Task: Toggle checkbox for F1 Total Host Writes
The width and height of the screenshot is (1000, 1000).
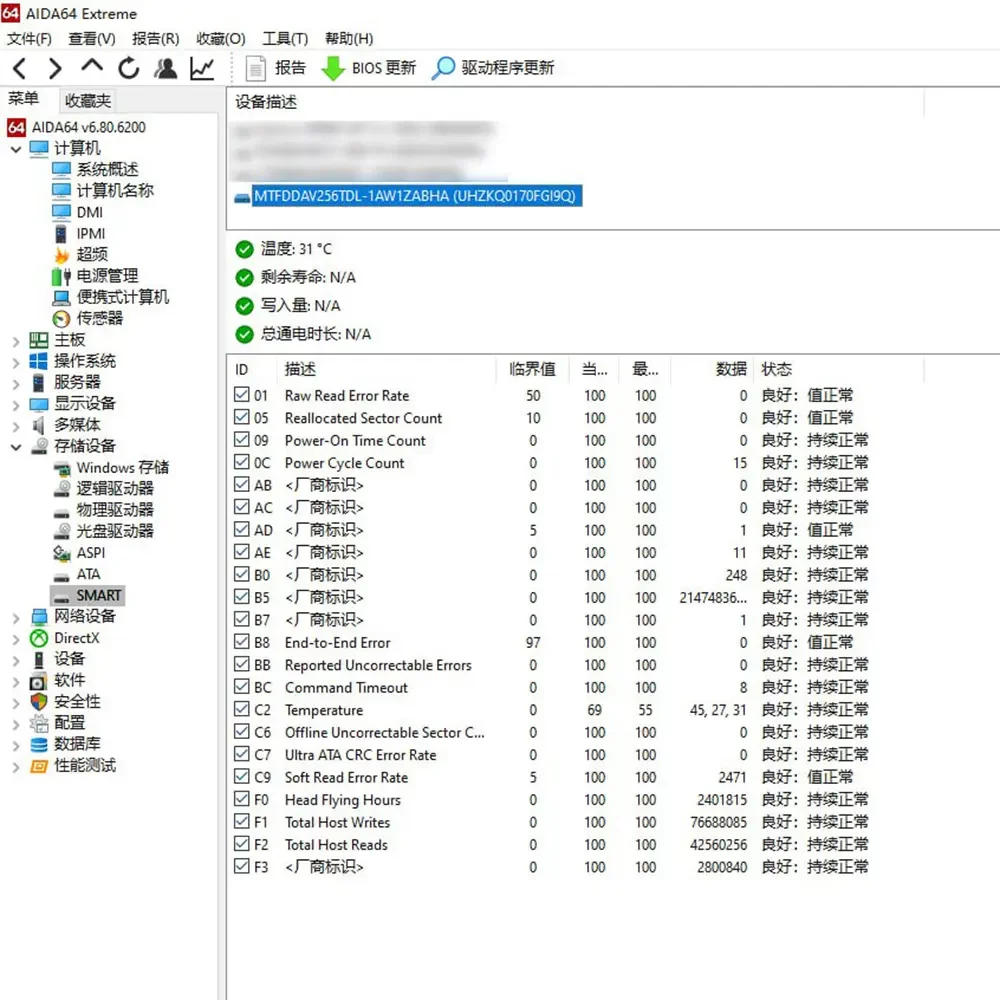Action: tap(242, 821)
